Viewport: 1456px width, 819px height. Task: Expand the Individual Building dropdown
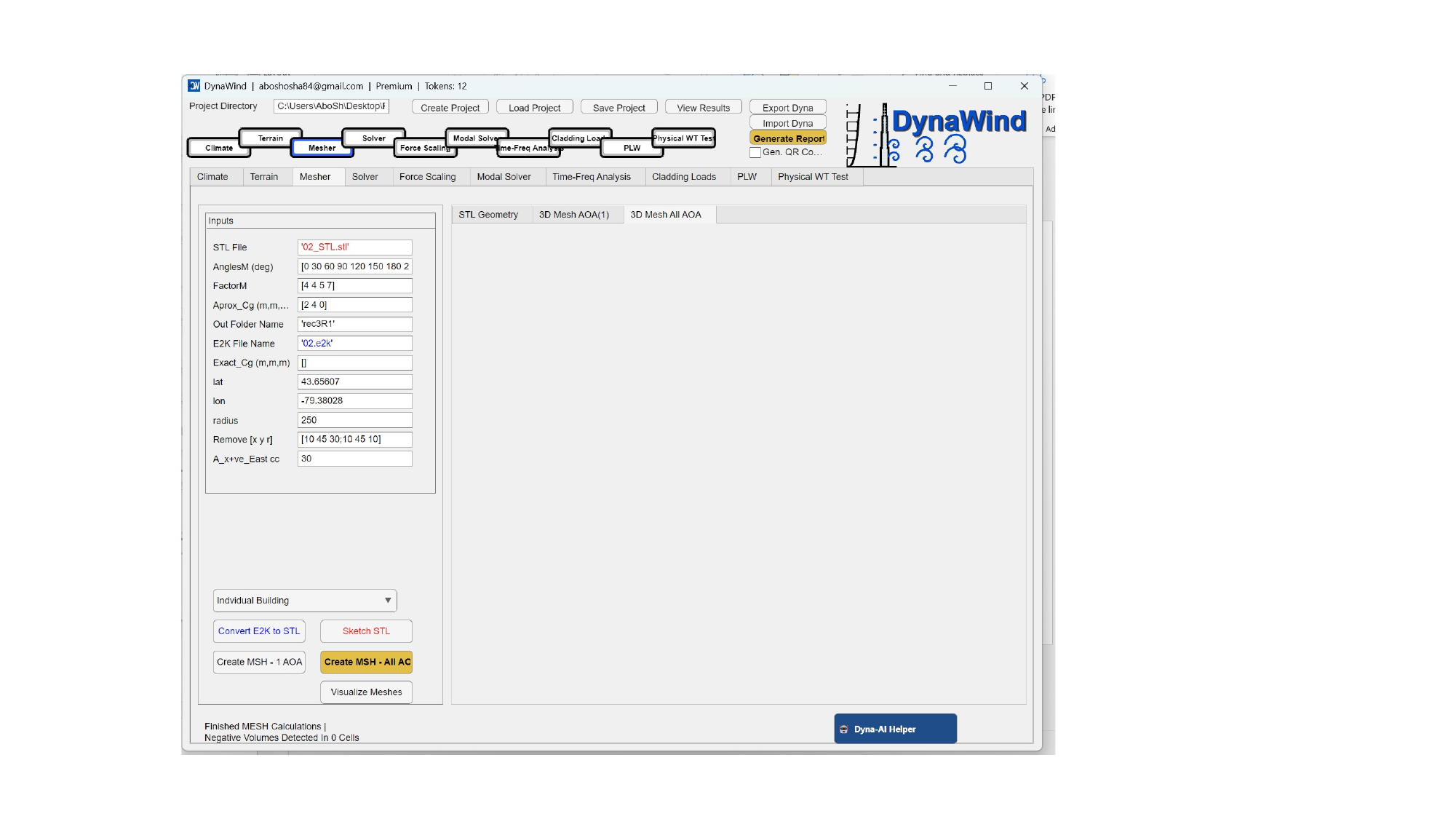[305, 601]
